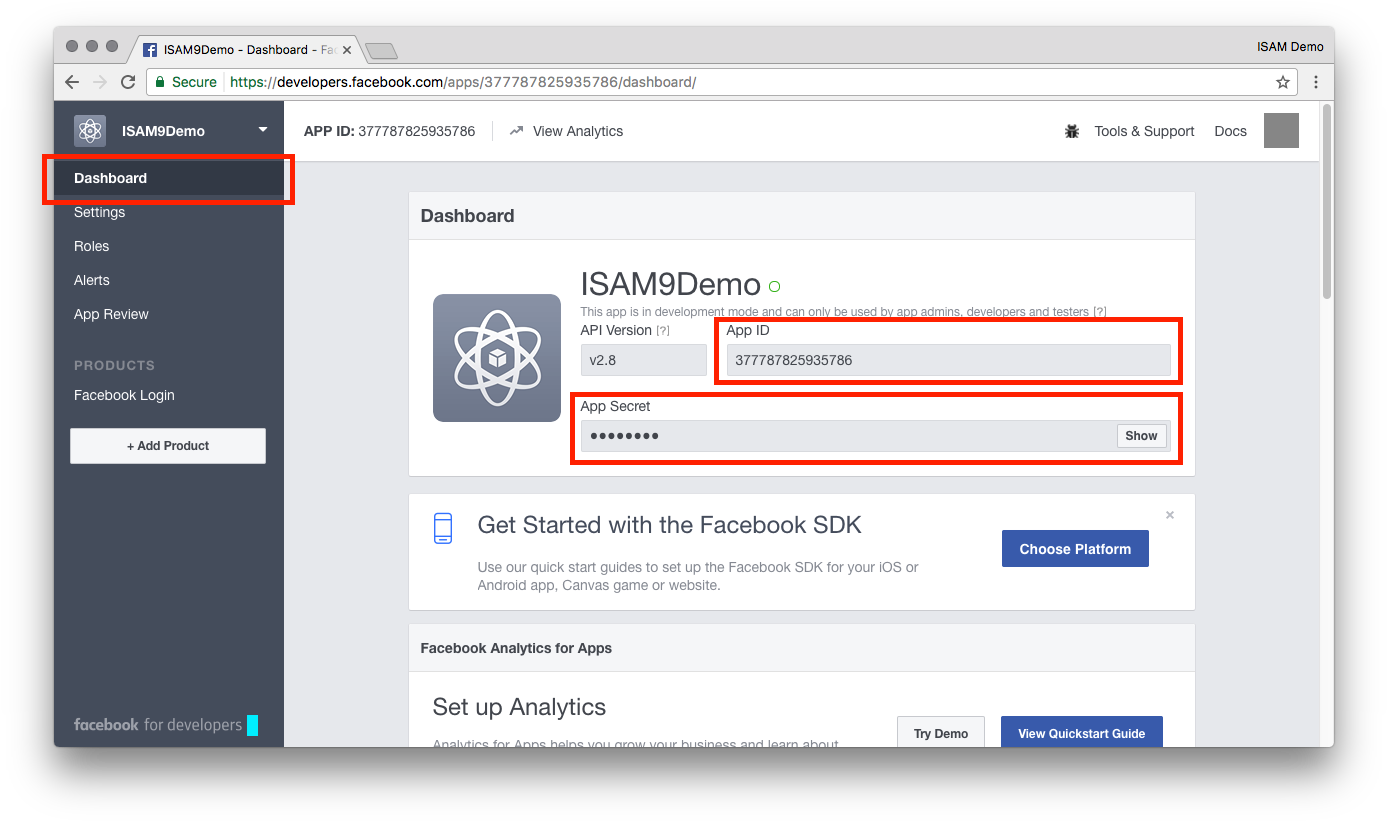
Task: Click the ISAM Demo profile label
Action: 1290,47
